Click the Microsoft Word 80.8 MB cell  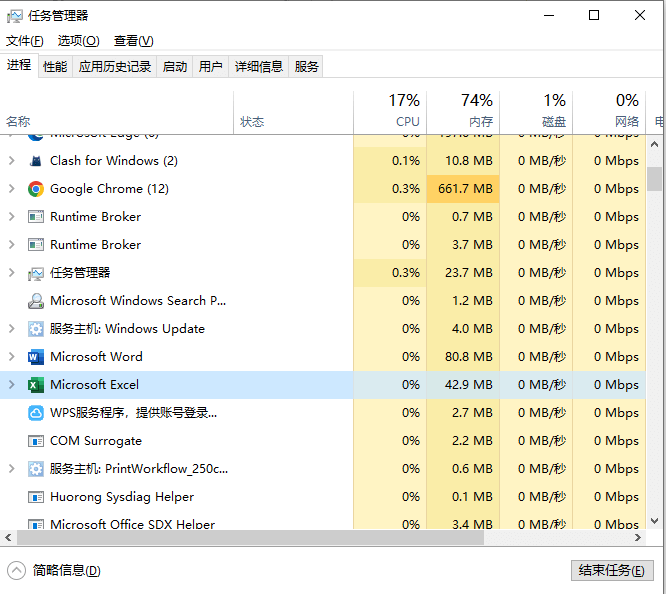(x=463, y=356)
